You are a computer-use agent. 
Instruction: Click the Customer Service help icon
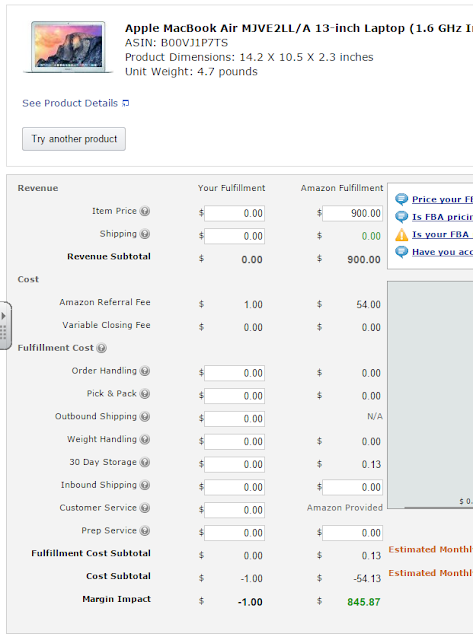click(144, 508)
